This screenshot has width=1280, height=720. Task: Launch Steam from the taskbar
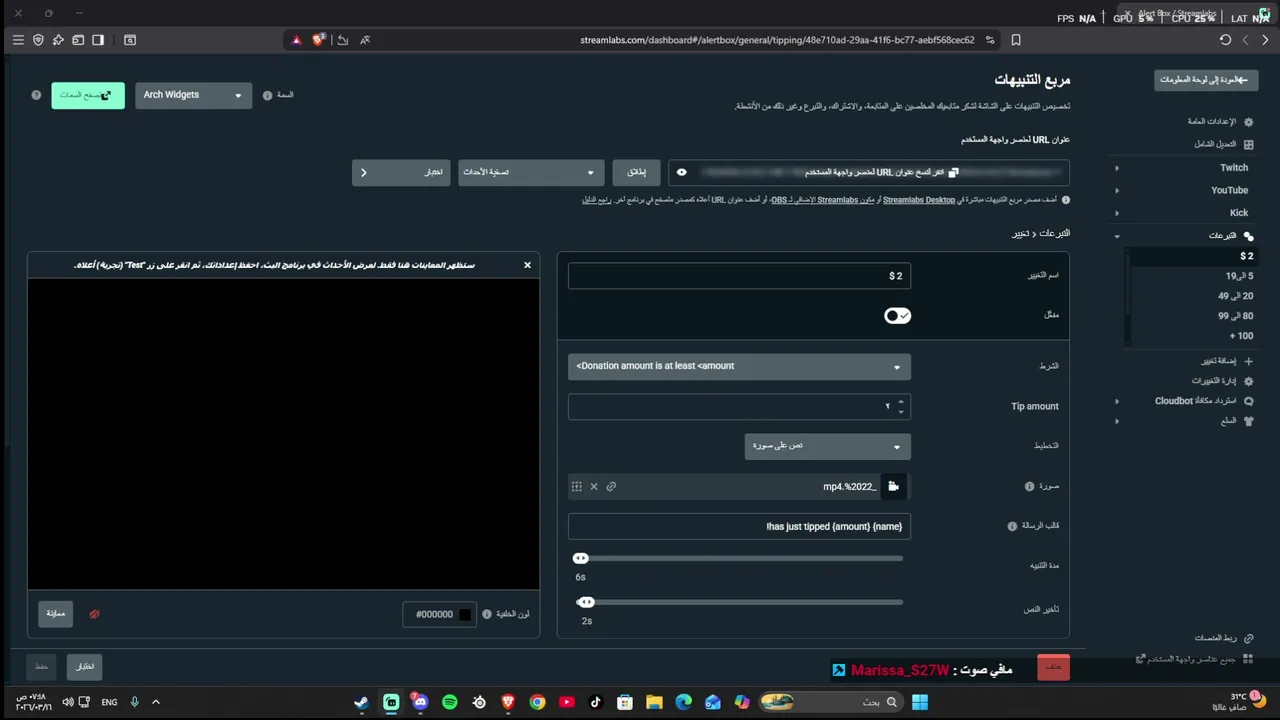tap(361, 702)
